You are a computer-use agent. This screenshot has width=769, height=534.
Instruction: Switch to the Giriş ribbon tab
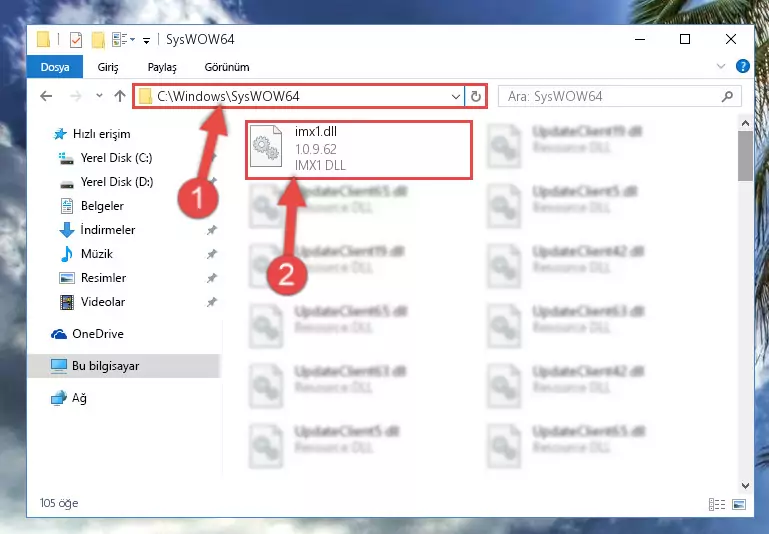(x=108, y=67)
